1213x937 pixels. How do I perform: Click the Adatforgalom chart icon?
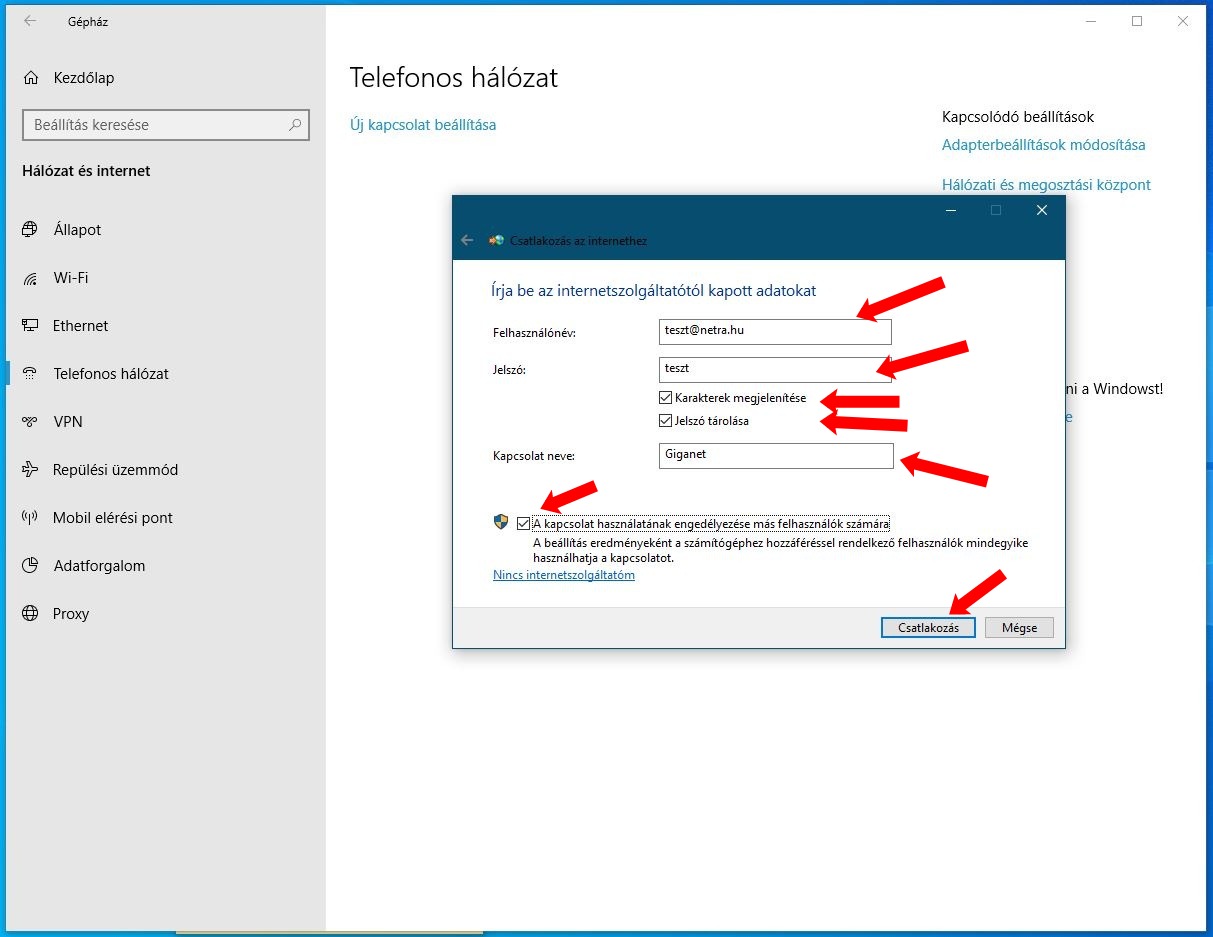point(30,566)
